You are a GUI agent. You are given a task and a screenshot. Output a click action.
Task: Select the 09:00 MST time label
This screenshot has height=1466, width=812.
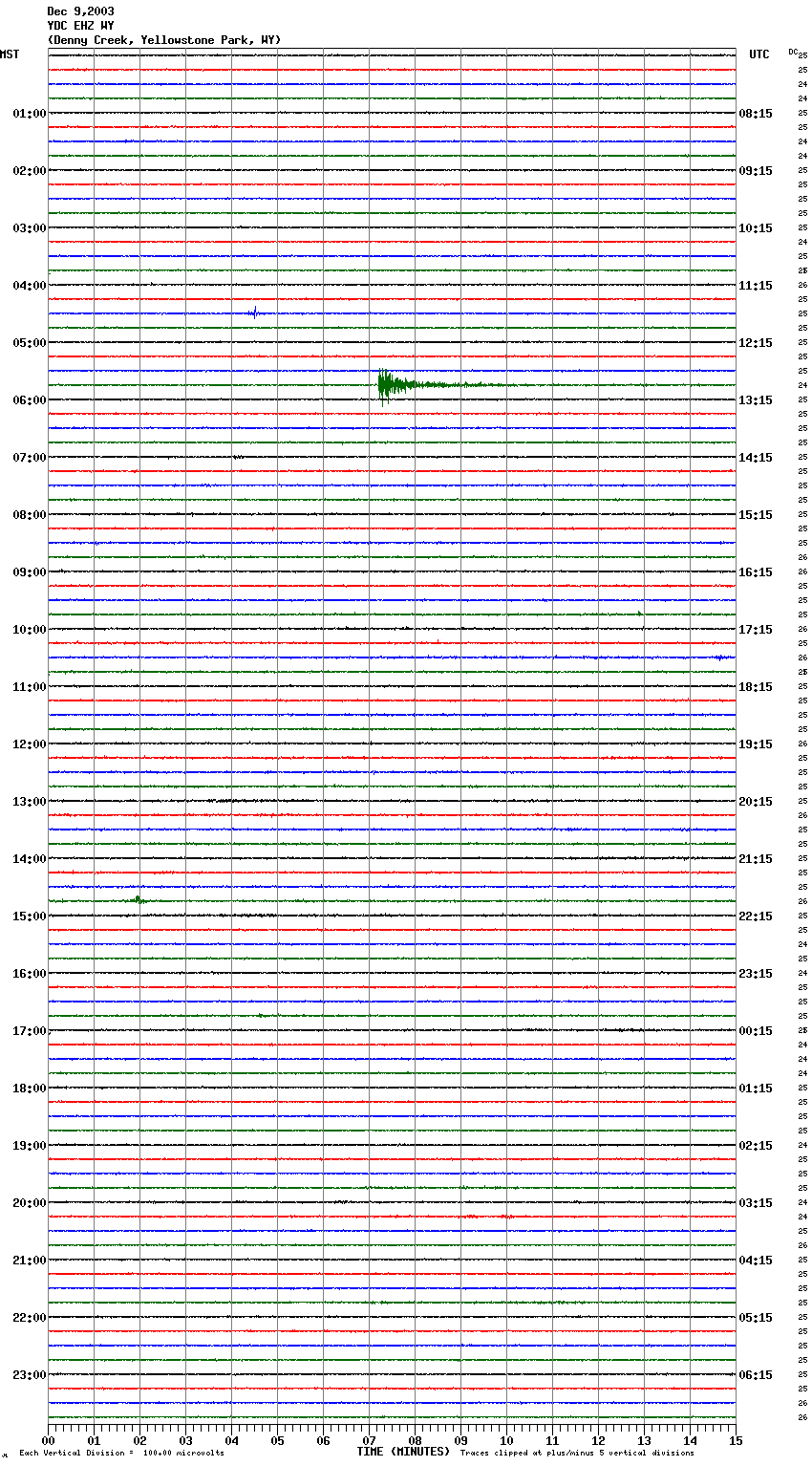pyautogui.click(x=30, y=572)
